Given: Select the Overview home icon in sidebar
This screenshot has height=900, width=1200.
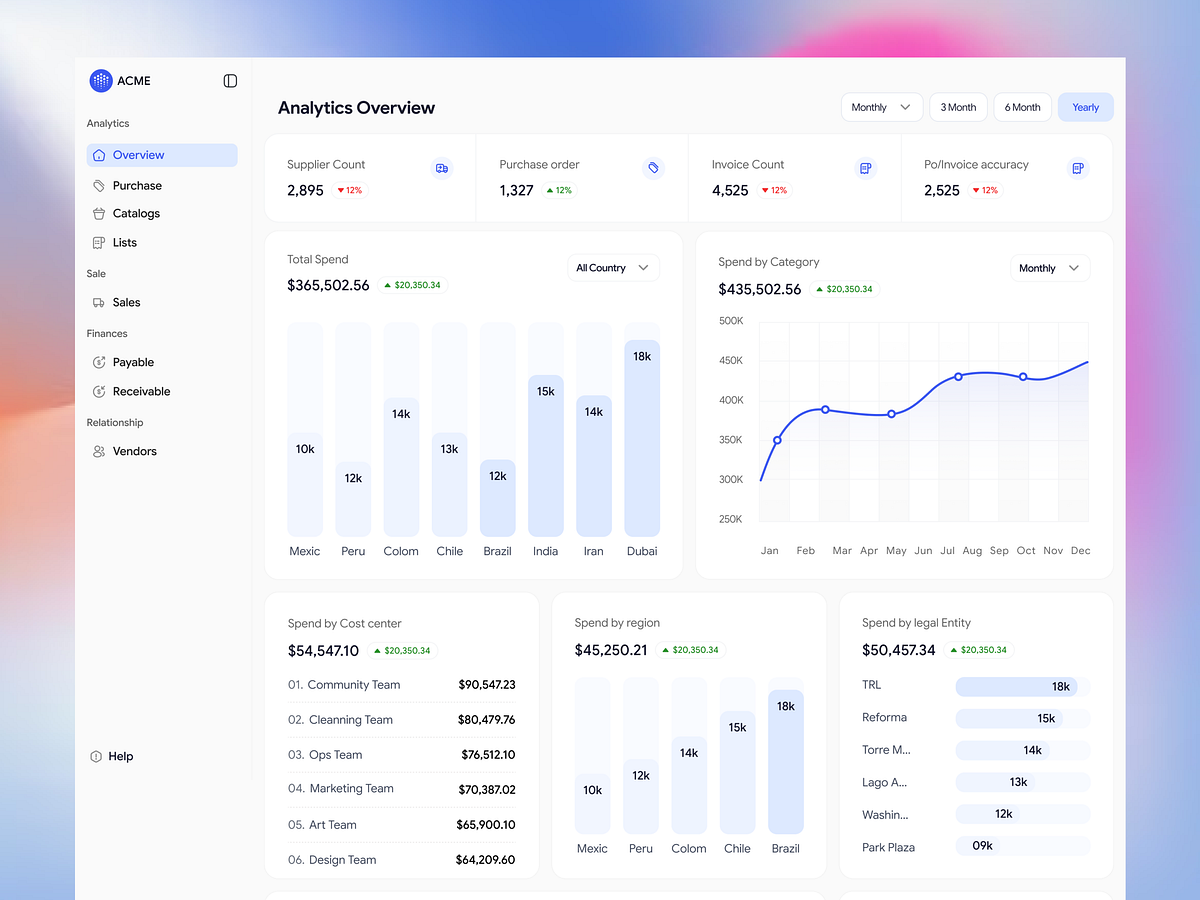Looking at the screenshot, I should (99, 155).
